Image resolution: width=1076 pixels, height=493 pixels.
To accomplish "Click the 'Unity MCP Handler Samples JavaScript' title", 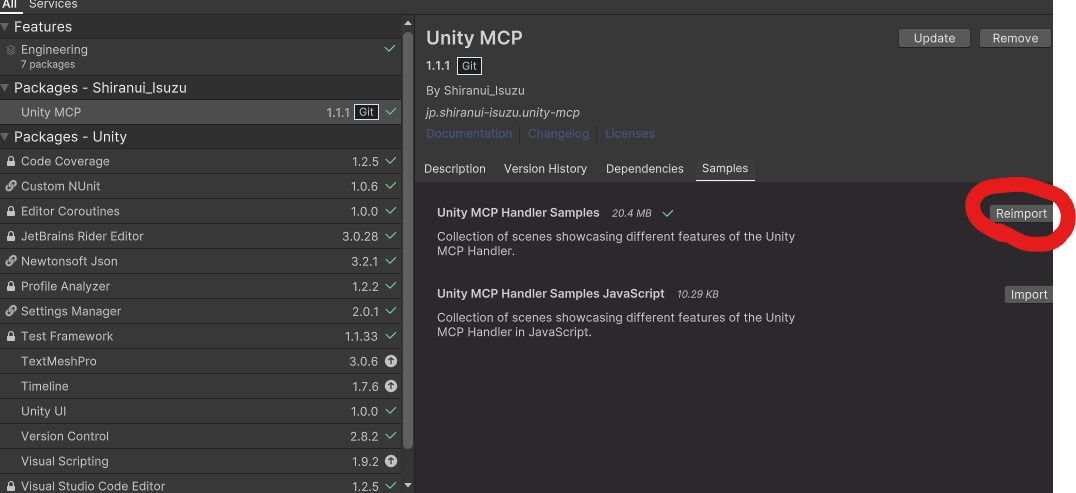I will pos(550,294).
